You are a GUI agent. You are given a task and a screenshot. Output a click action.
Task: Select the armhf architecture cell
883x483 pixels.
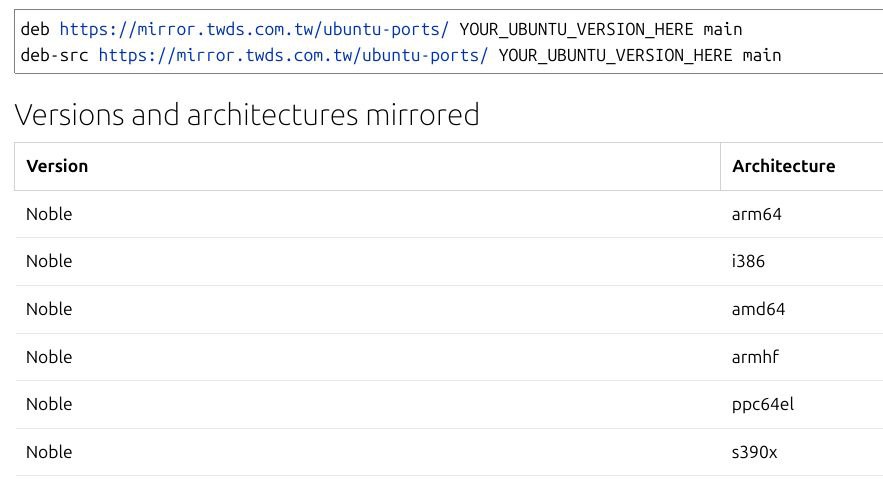click(755, 357)
